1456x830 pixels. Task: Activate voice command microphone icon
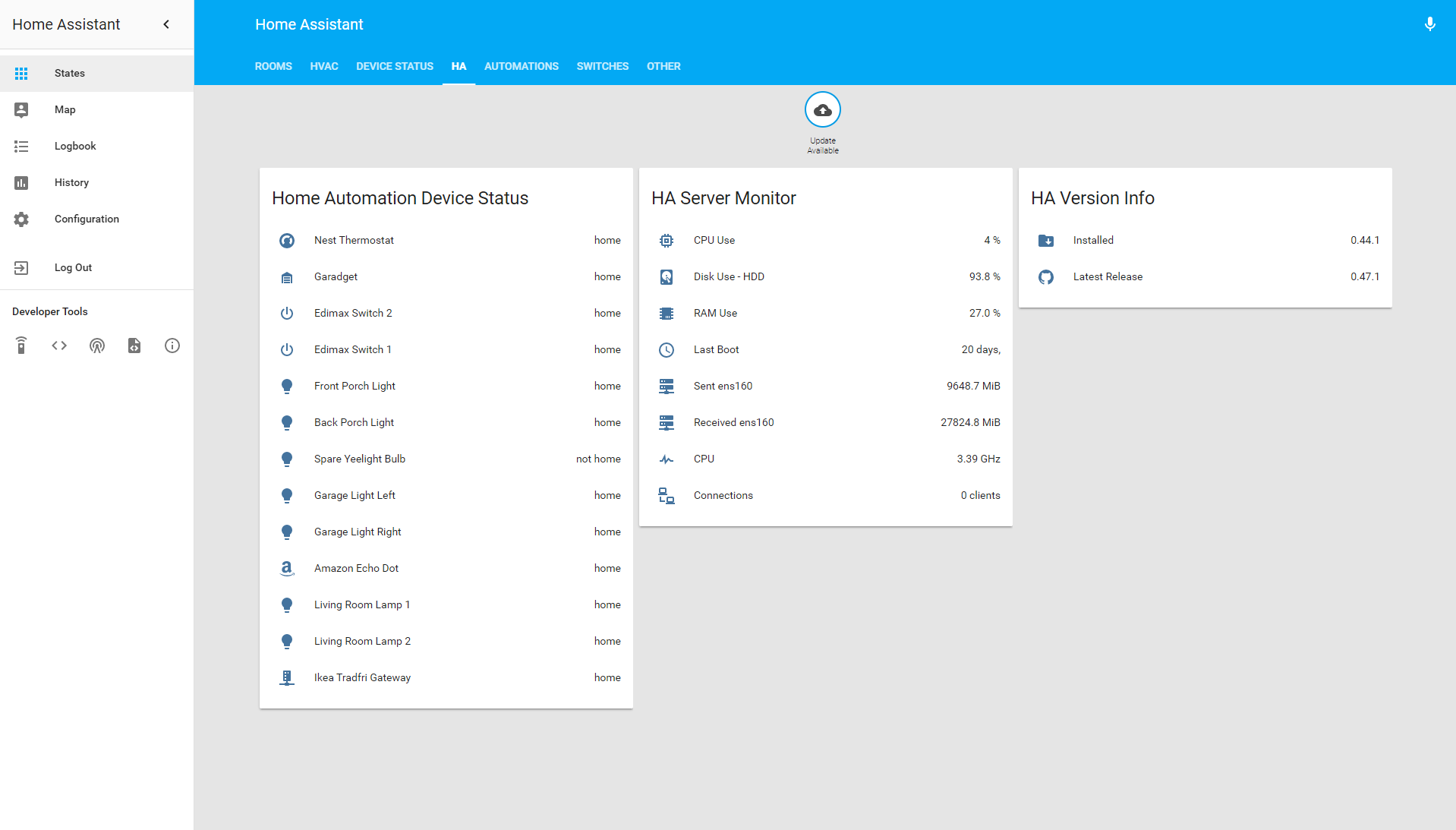tap(1429, 24)
